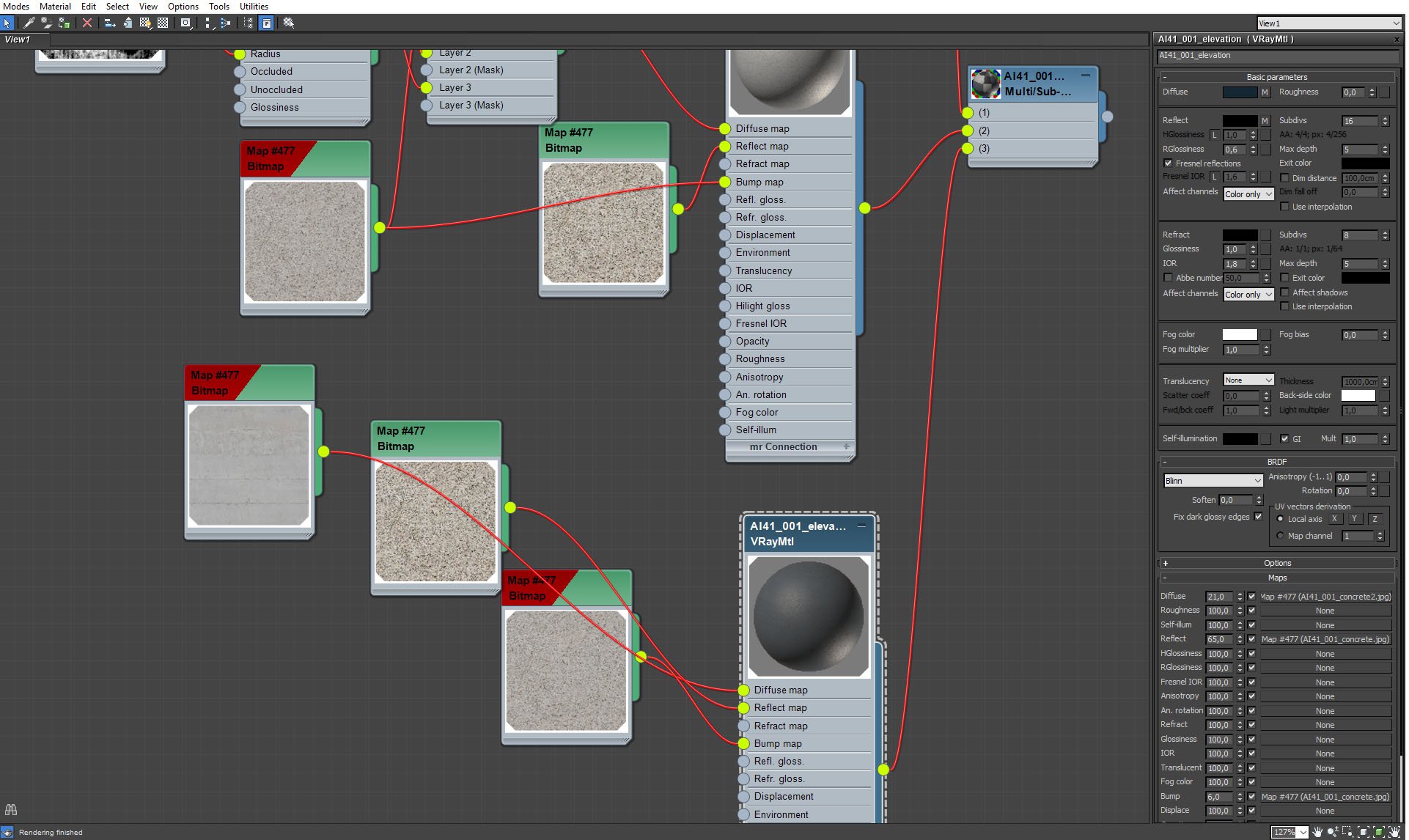Viewport: 1409px width, 840px height.
Task: Click Lay Out All vertical icon
Action: [208, 23]
